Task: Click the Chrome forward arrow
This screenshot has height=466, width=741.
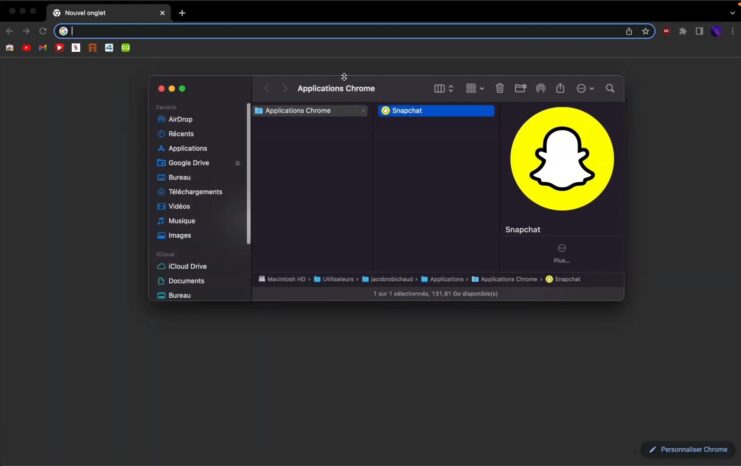Action: 26,31
